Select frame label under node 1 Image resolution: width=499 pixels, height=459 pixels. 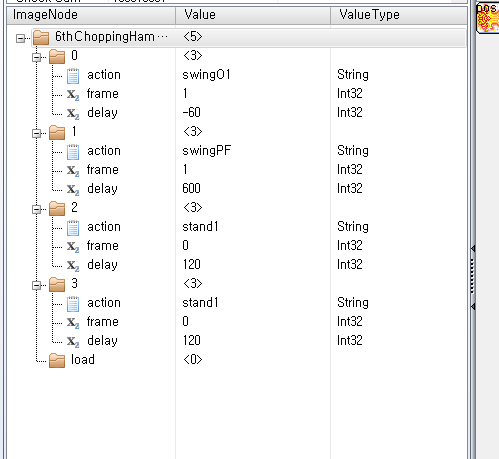[x=102, y=170]
